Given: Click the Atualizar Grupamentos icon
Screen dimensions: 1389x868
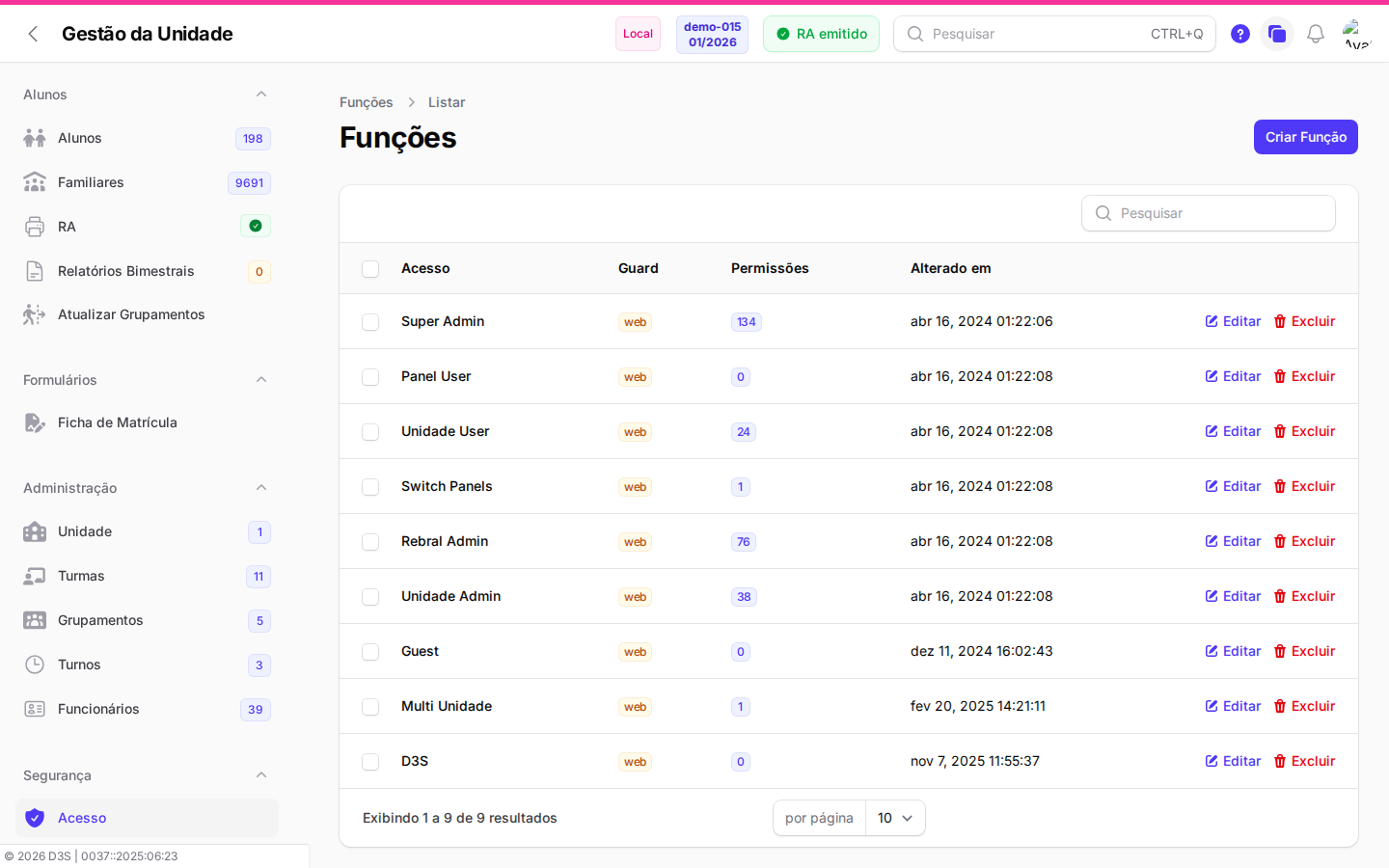Looking at the screenshot, I should click(x=35, y=314).
